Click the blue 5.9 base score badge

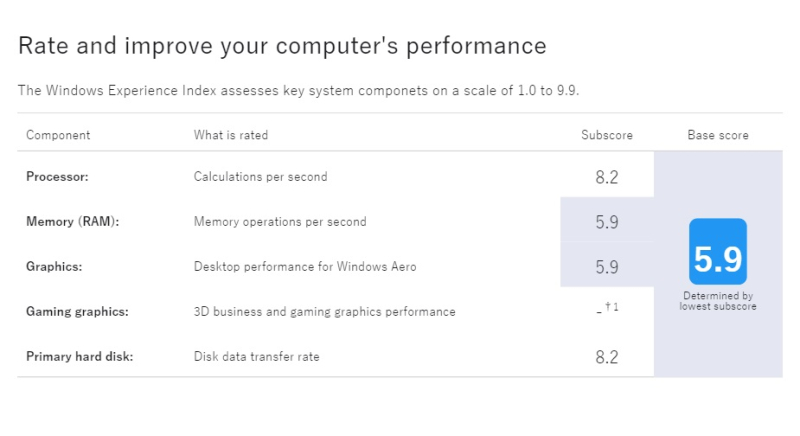click(x=718, y=251)
